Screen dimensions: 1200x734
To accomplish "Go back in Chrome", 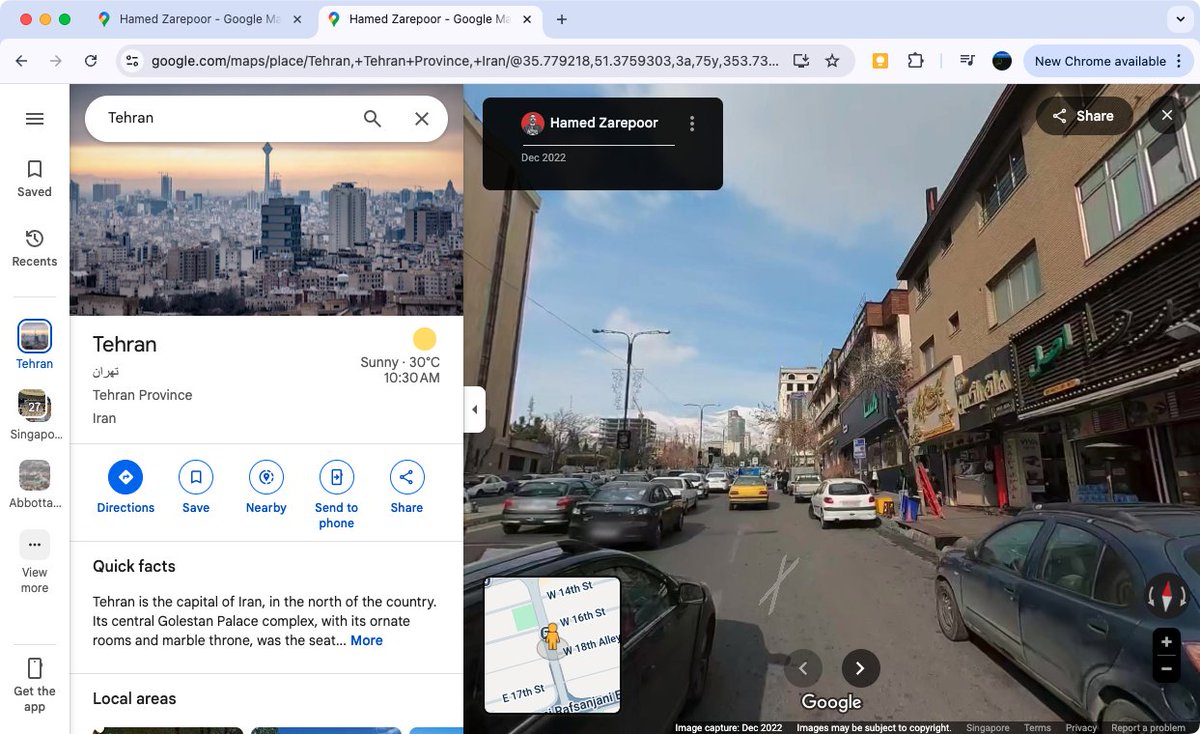I will (21, 61).
